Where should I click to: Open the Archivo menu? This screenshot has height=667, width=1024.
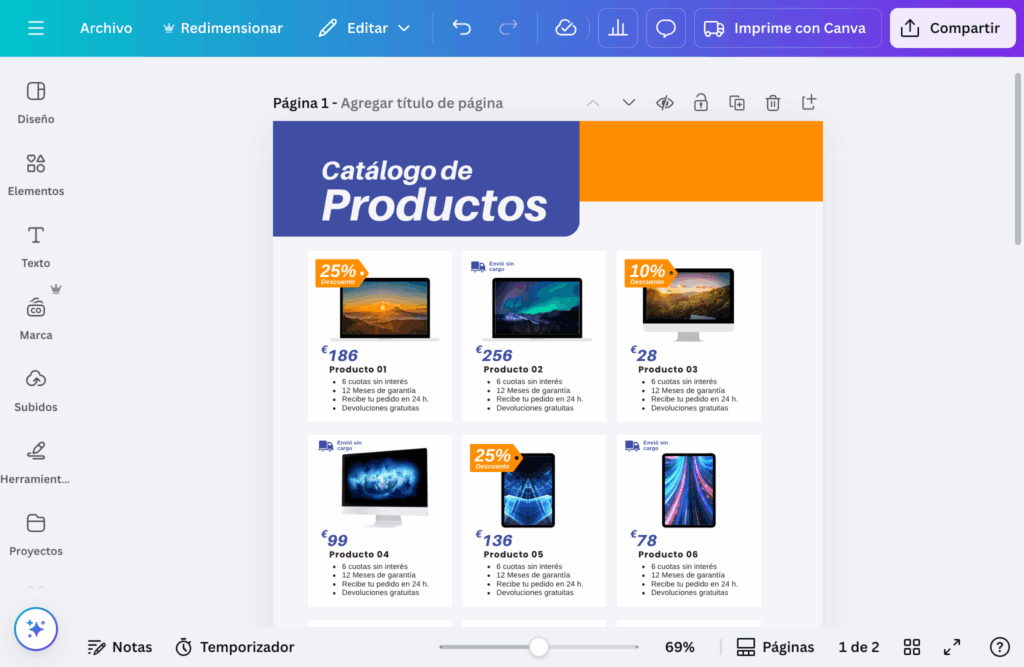[106, 28]
